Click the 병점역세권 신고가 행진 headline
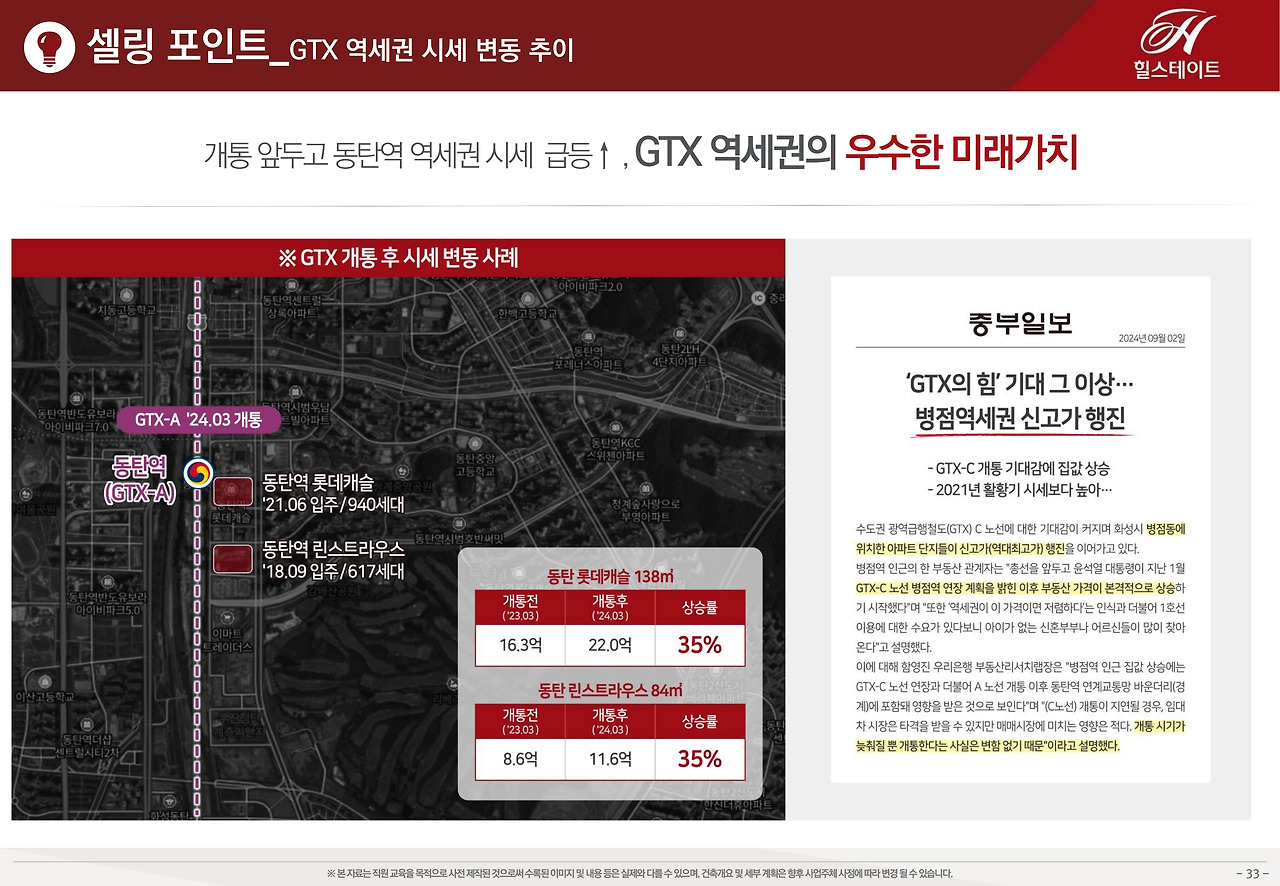This screenshot has width=1280, height=886. click(1021, 420)
